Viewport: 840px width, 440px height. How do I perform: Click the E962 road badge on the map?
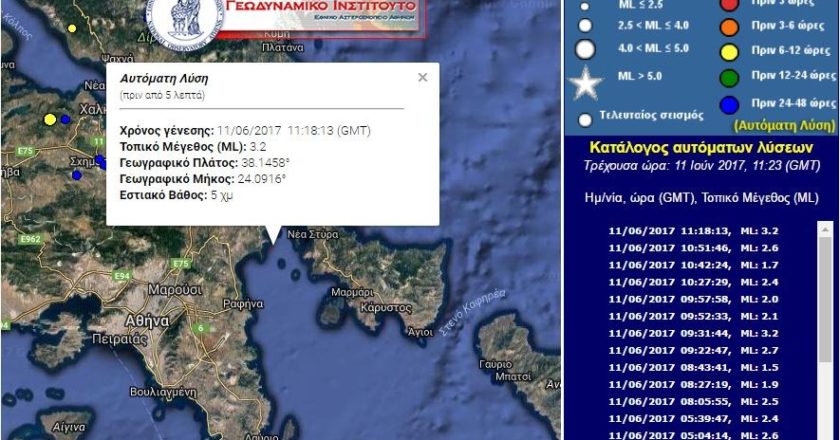pyautogui.click(x=31, y=239)
